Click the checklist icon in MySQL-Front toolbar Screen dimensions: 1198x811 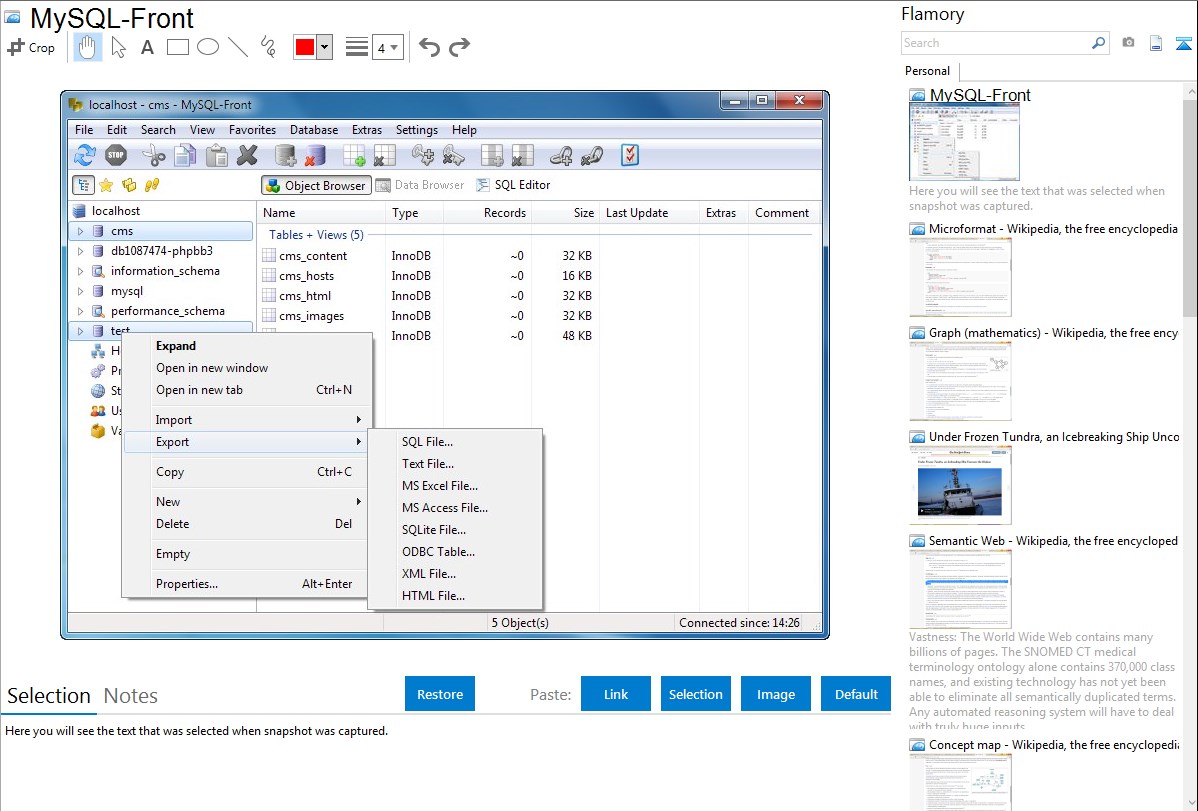630,156
